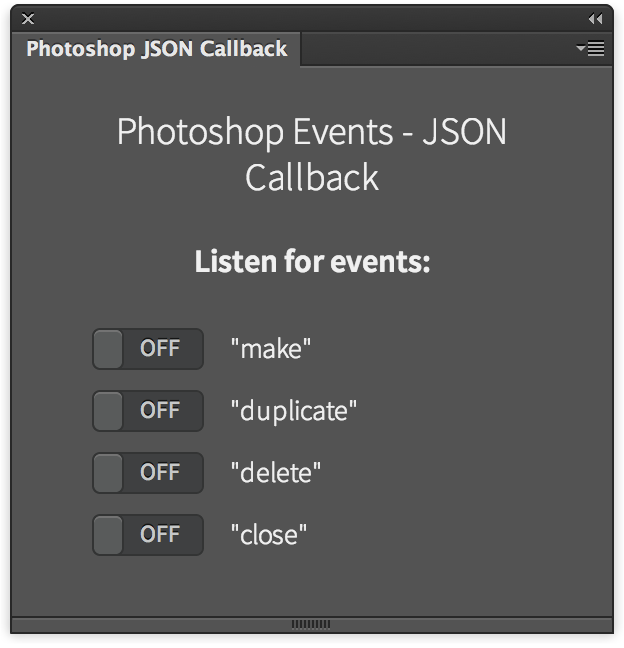Image resolution: width=624 pixels, height=648 pixels.
Task: Collapse panel with double-arrow icon
Action: tap(595, 19)
